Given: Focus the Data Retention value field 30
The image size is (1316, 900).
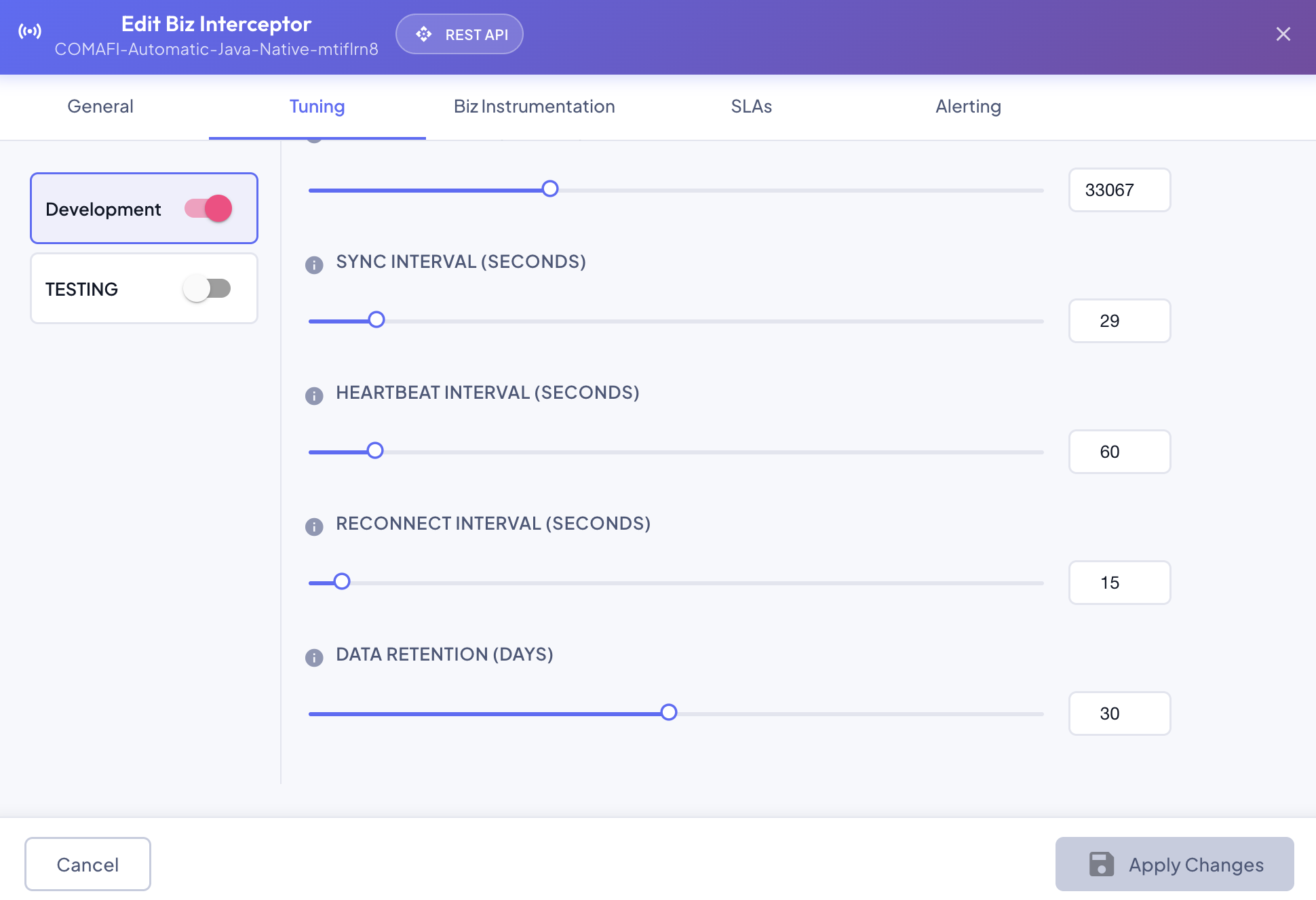Looking at the screenshot, I should point(1119,713).
